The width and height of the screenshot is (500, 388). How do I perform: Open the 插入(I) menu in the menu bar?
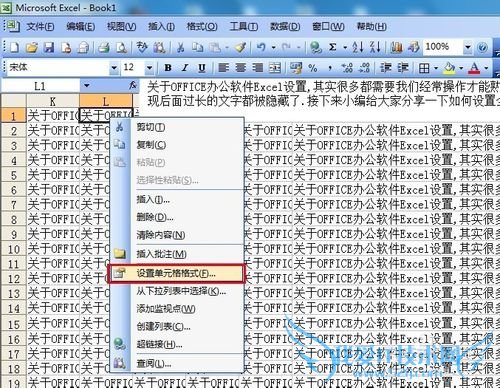point(161,26)
